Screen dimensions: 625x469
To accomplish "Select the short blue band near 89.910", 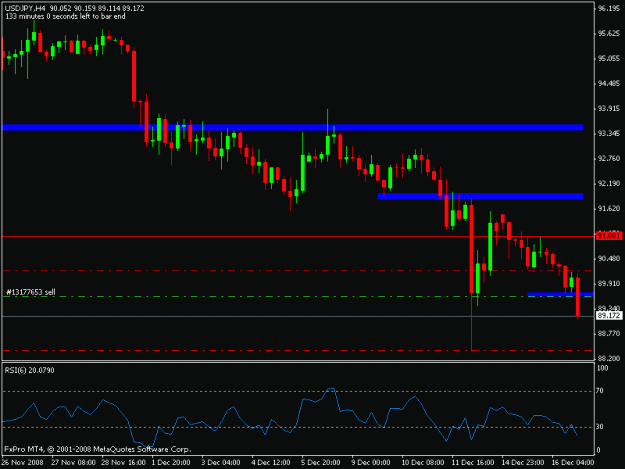I will [x=560, y=295].
